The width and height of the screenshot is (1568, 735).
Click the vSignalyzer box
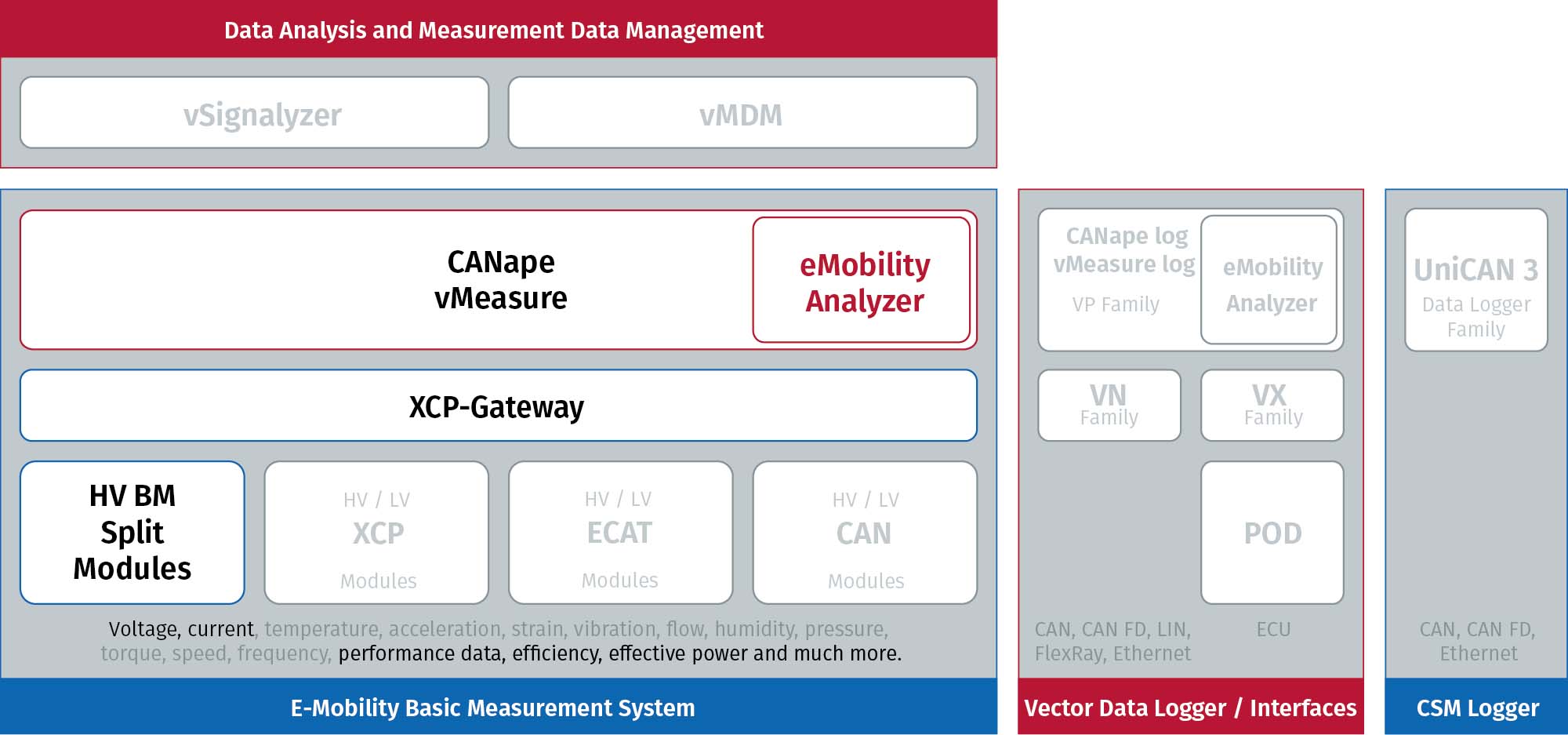tap(254, 113)
